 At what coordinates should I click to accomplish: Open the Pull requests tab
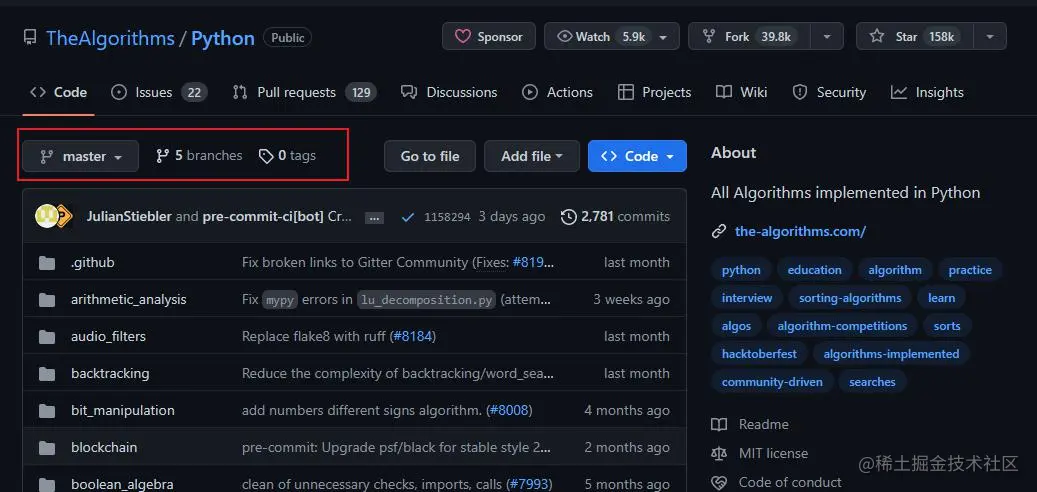305,93
